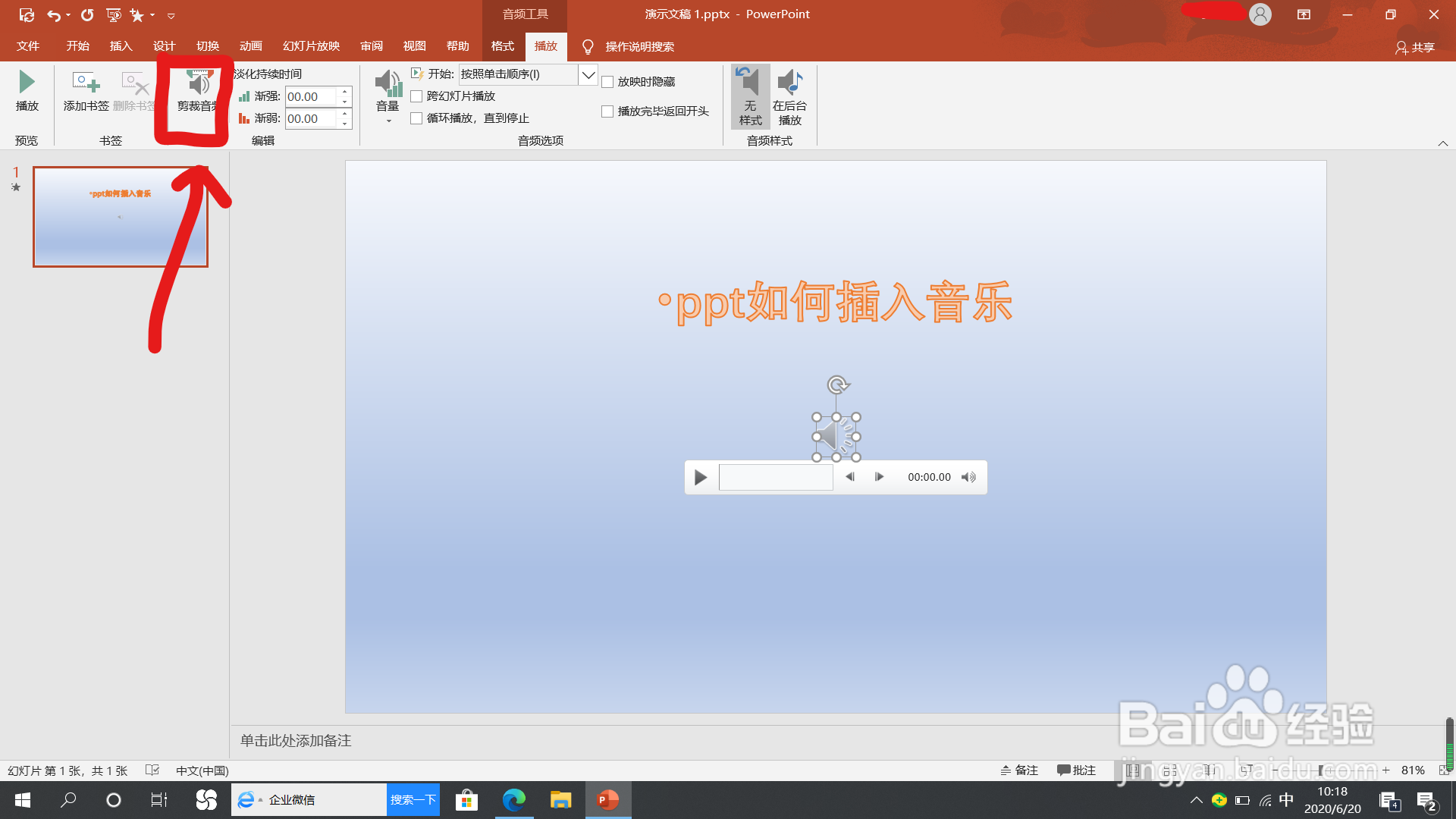Switch to the Insert ribbon tab
Viewport: 1456px width, 819px height.
coord(121,46)
